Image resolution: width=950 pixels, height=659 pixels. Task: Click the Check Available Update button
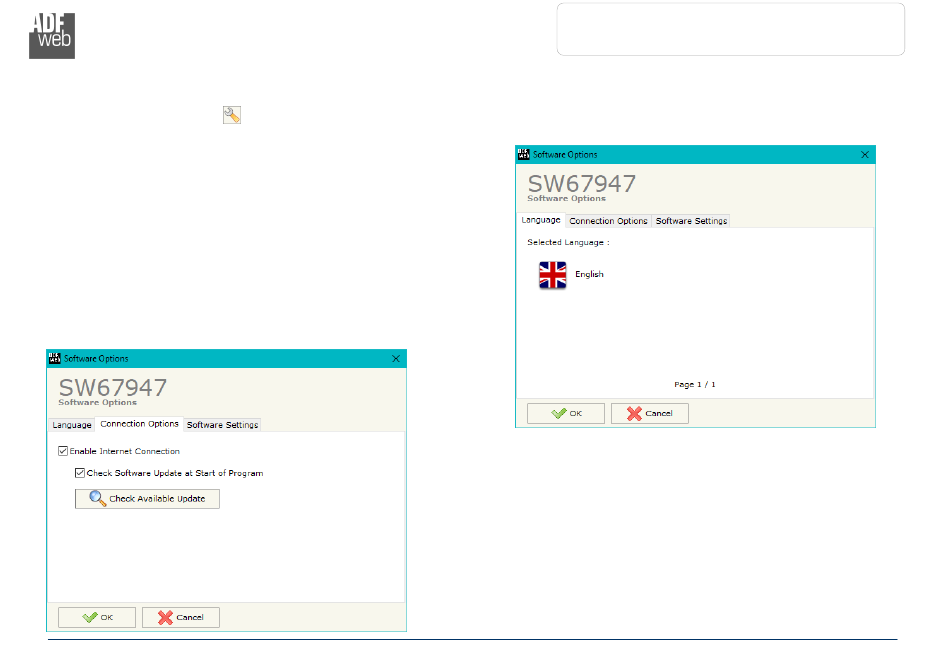pos(147,499)
